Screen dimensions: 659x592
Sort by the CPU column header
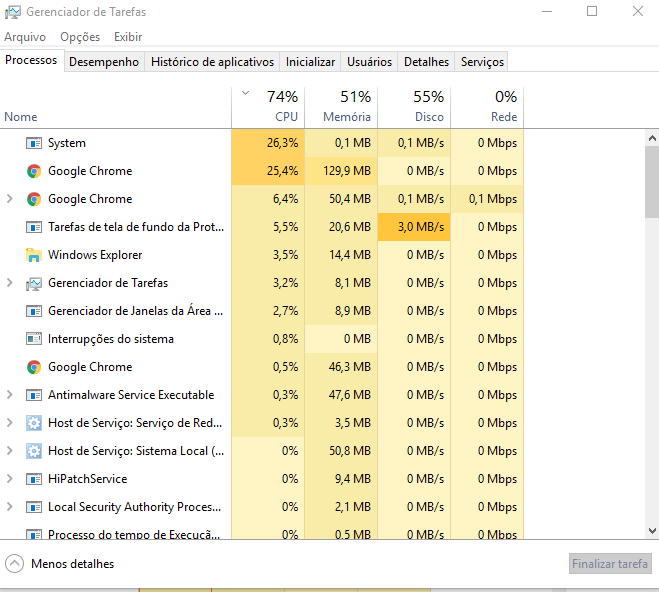point(268,107)
